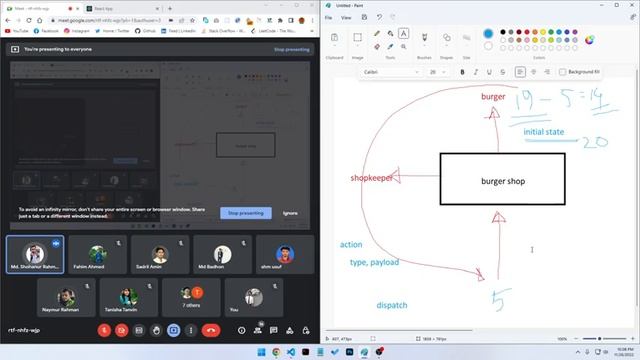Select the Fill bucket tool in Paint
The height and width of the screenshot is (360, 640).
390,33
